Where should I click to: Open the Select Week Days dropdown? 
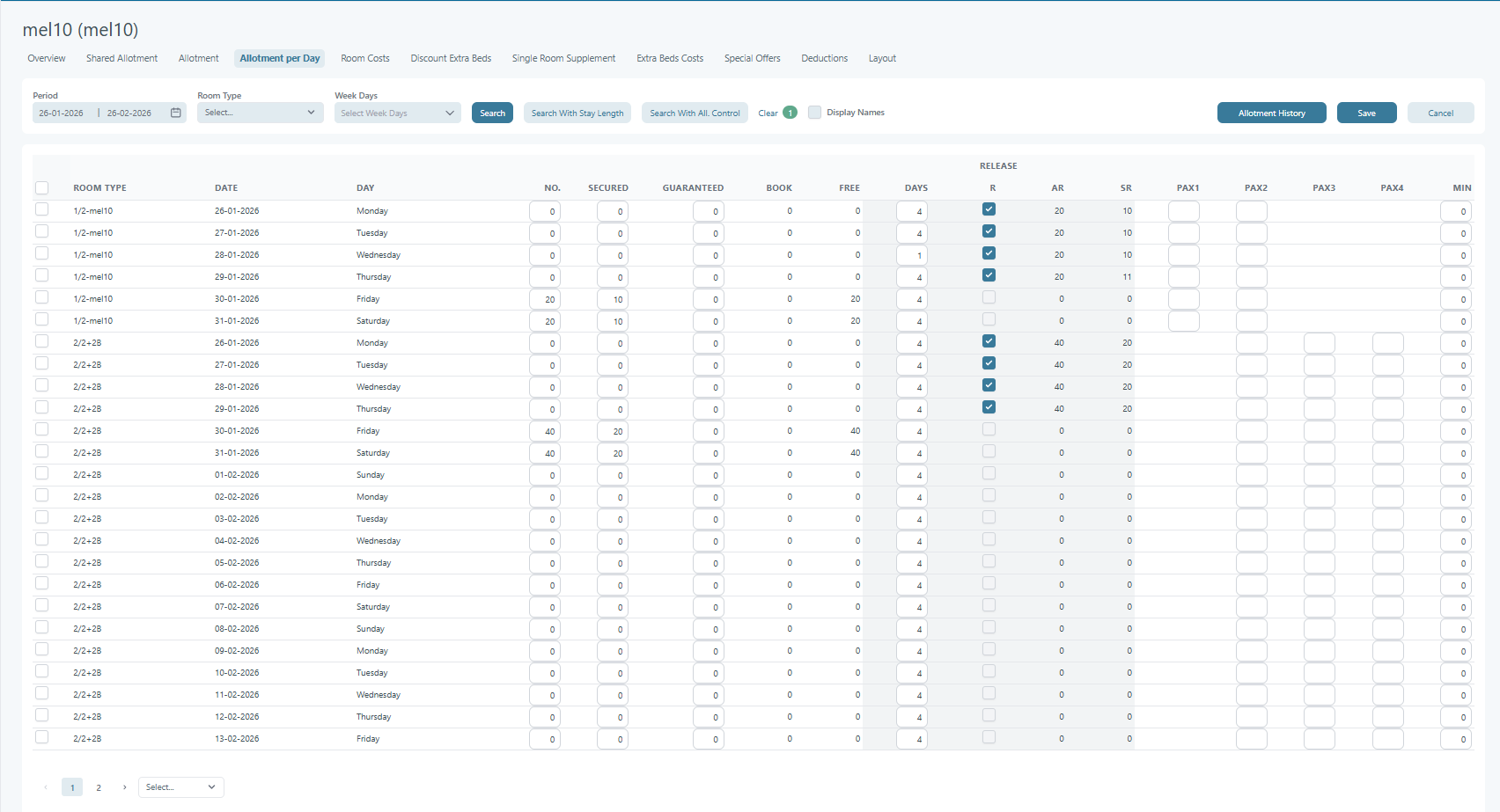click(397, 113)
